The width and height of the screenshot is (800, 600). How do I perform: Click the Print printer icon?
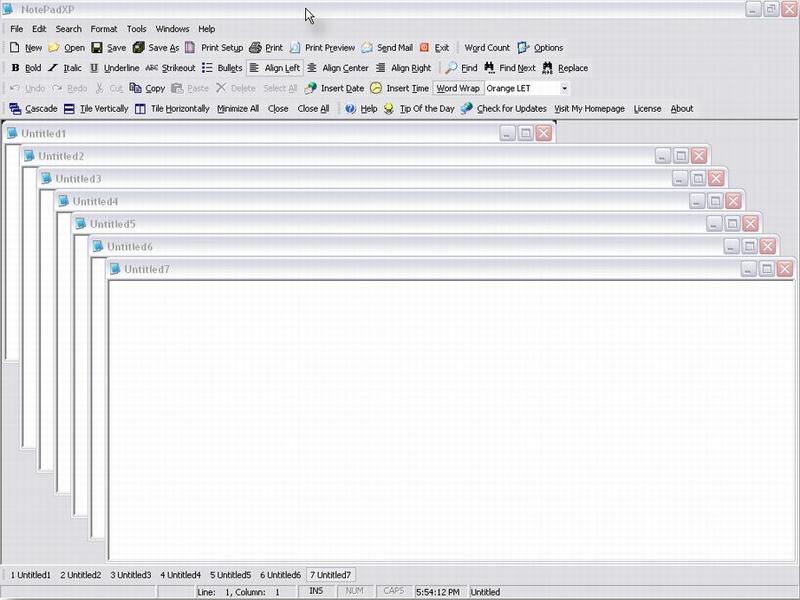click(255, 47)
